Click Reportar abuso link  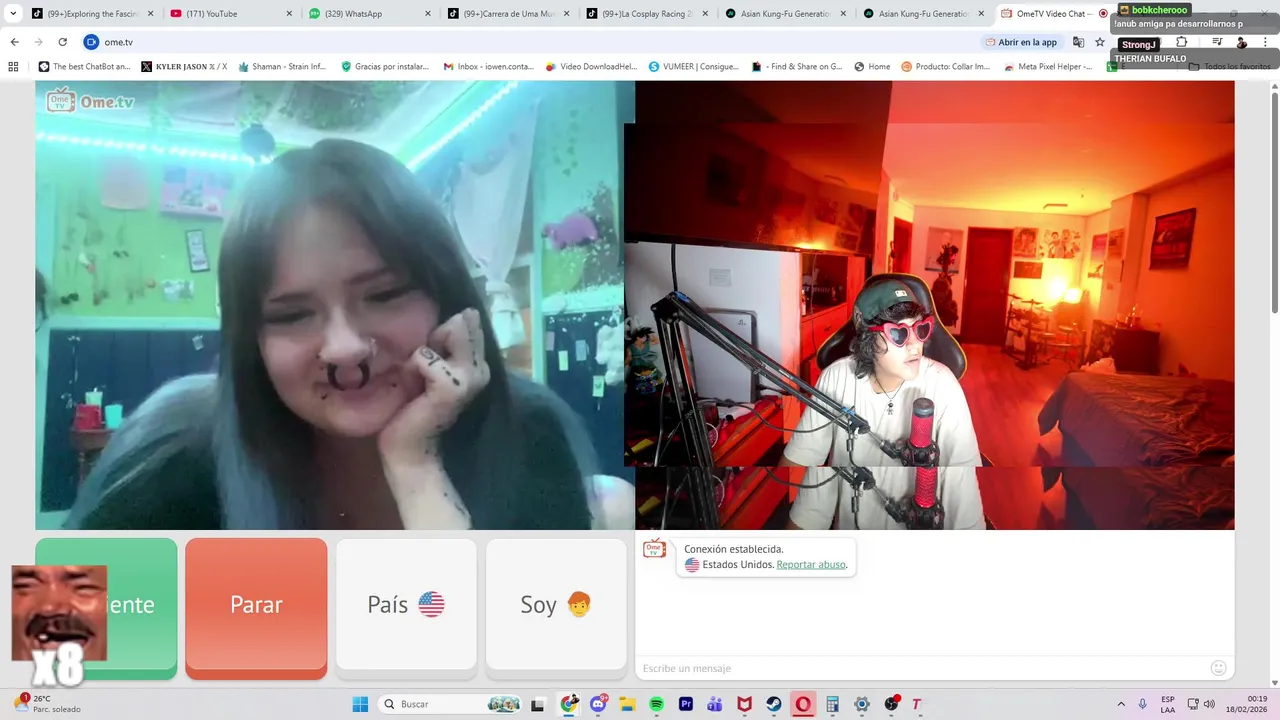tap(811, 564)
